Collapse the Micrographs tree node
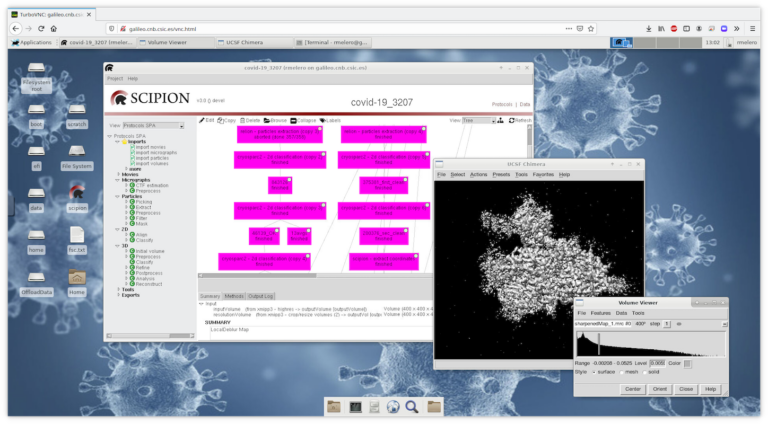This screenshot has height=424, width=768. pos(118,180)
